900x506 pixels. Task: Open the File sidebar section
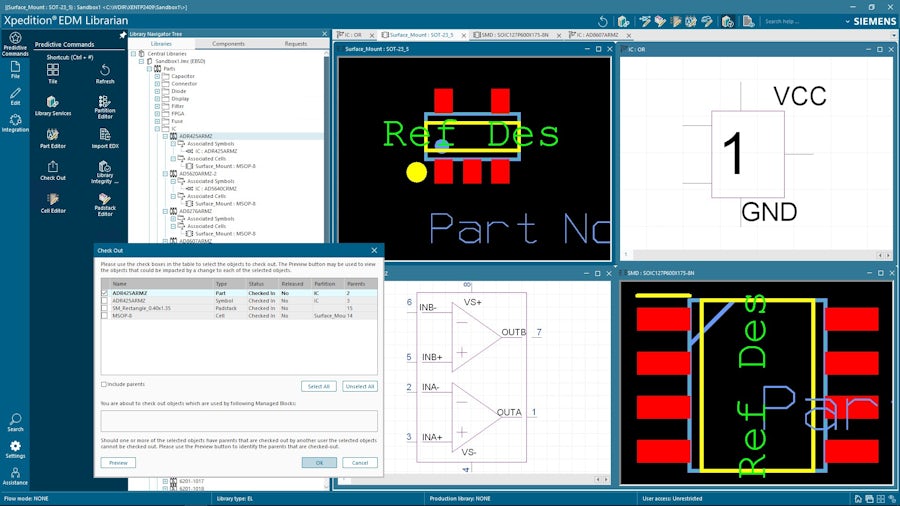[x=15, y=70]
